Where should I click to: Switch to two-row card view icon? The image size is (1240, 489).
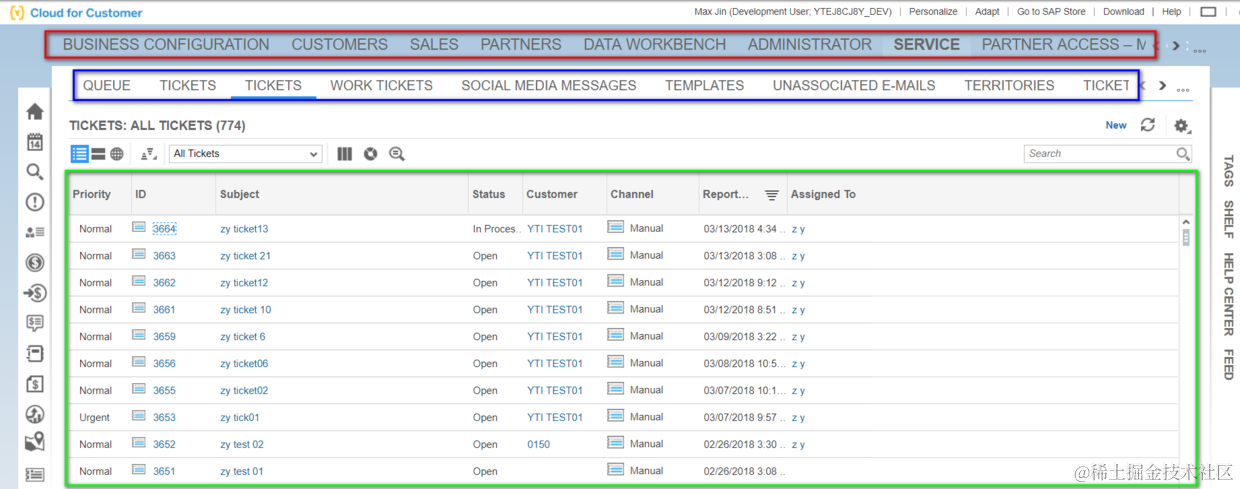(x=98, y=154)
